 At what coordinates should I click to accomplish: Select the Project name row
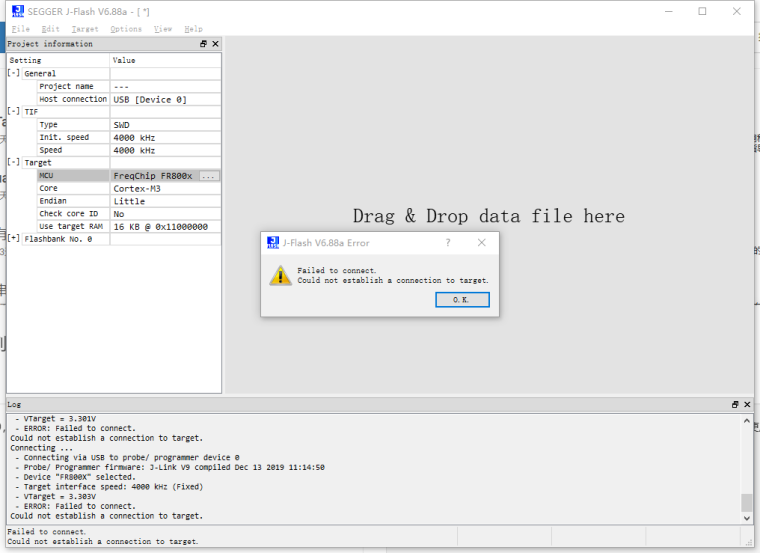click(128, 86)
